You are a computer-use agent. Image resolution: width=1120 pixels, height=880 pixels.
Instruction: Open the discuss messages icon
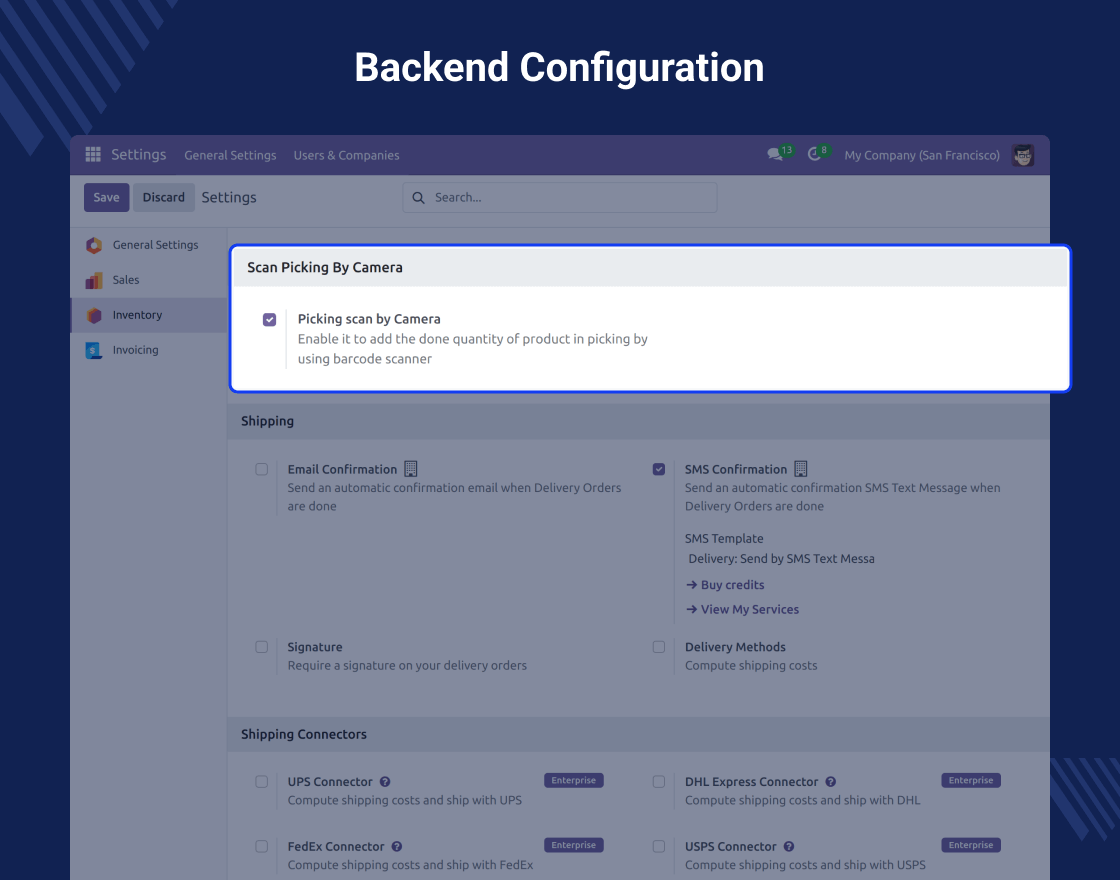click(775, 155)
